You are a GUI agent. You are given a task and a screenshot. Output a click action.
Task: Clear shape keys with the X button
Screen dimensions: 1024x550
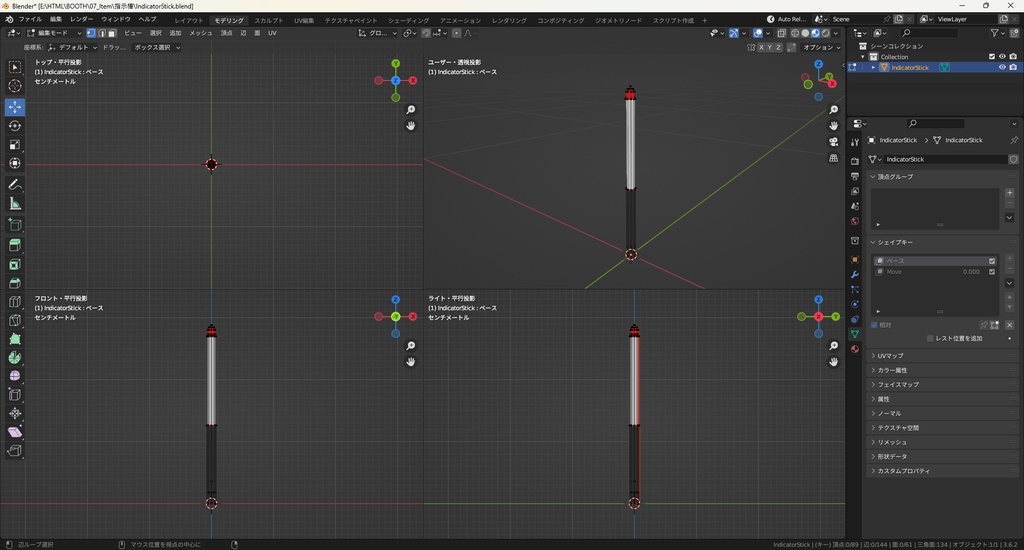[1009, 325]
